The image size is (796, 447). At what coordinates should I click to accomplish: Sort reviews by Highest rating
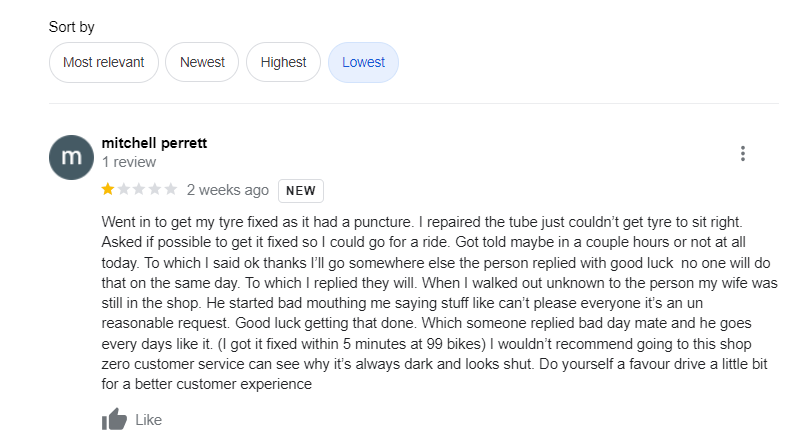[283, 62]
